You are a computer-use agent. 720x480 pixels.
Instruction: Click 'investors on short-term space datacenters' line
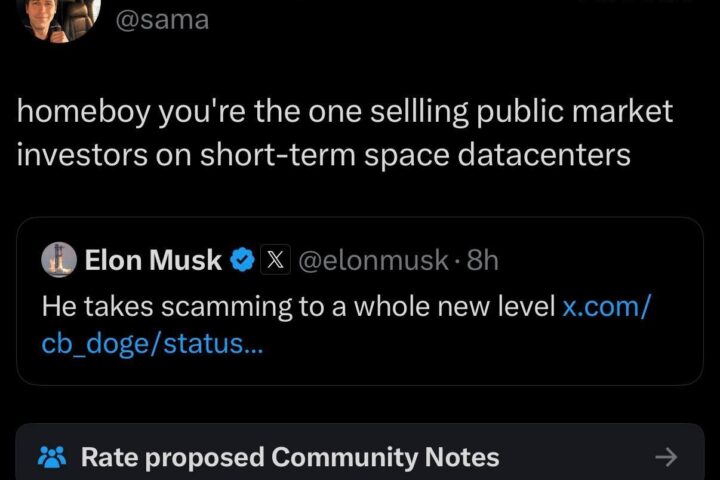[x=324, y=155]
